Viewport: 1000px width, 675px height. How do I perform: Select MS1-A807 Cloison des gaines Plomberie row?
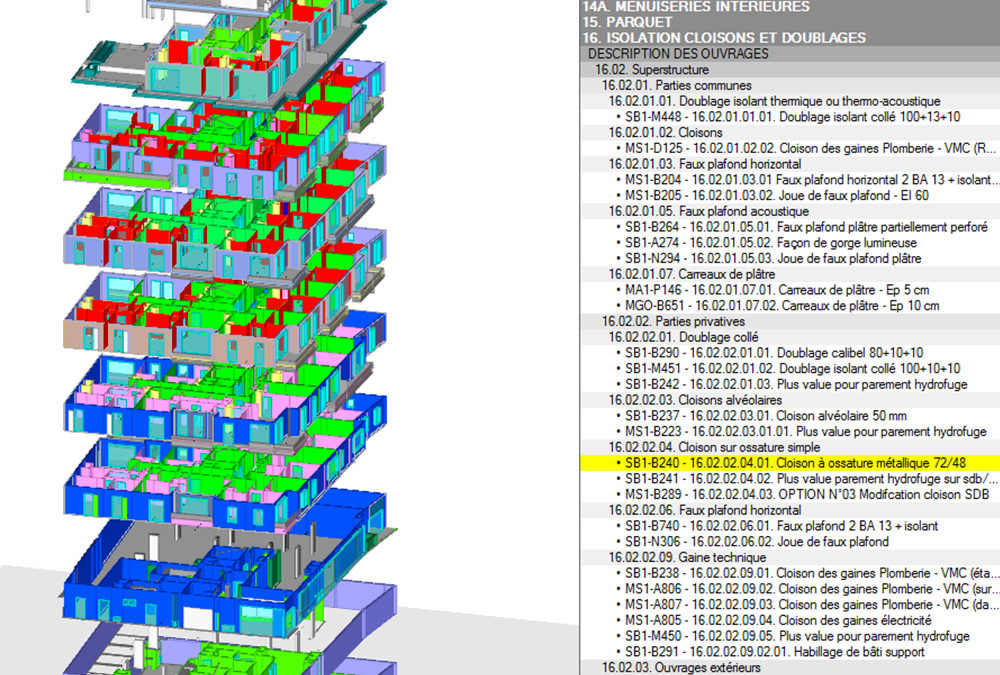point(790,605)
